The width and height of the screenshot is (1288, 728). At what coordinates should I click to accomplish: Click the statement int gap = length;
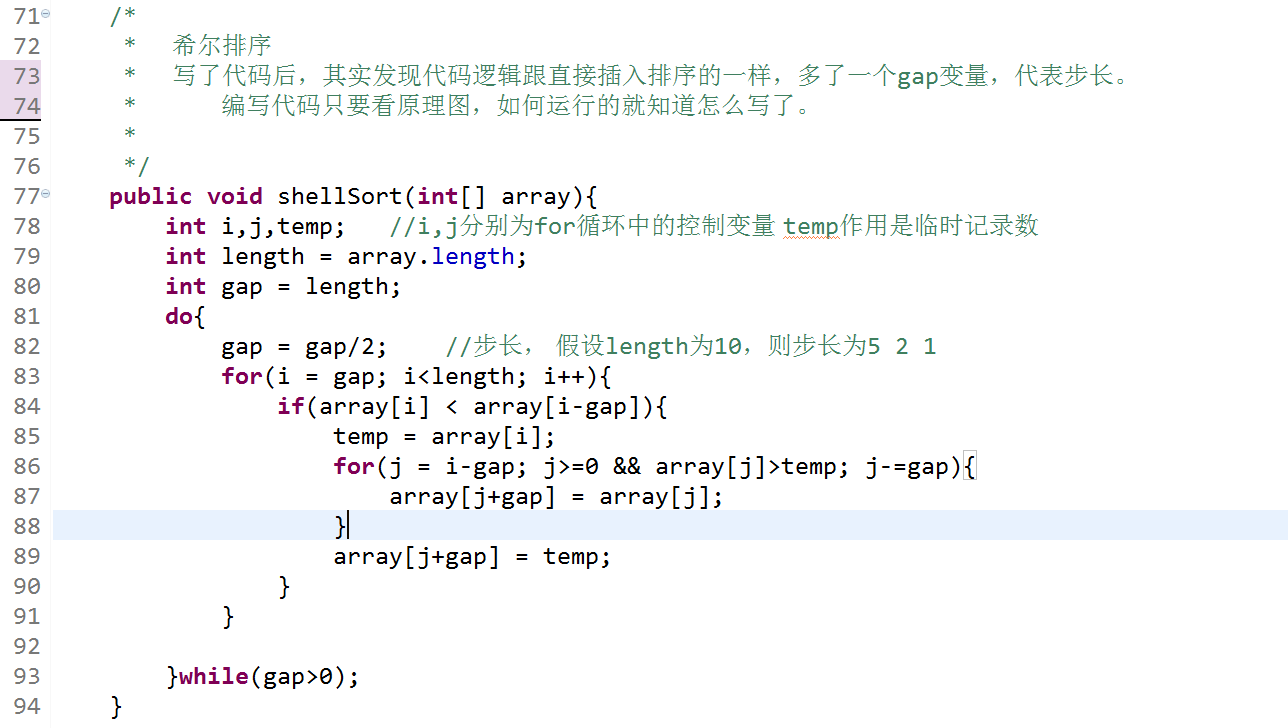pyautogui.click(x=283, y=286)
